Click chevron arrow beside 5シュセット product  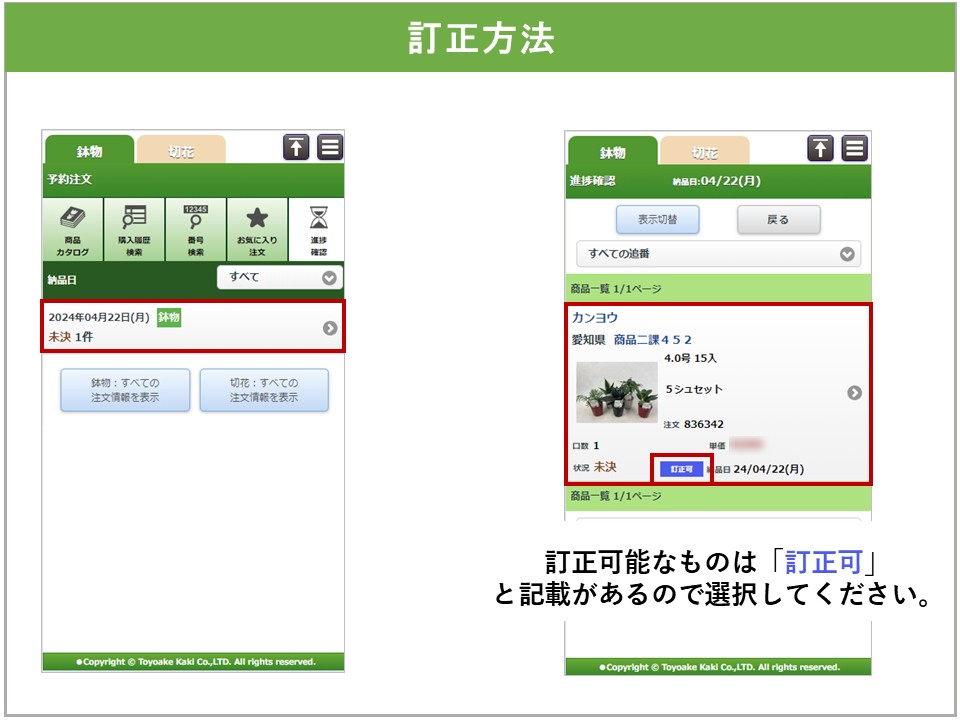[854, 392]
